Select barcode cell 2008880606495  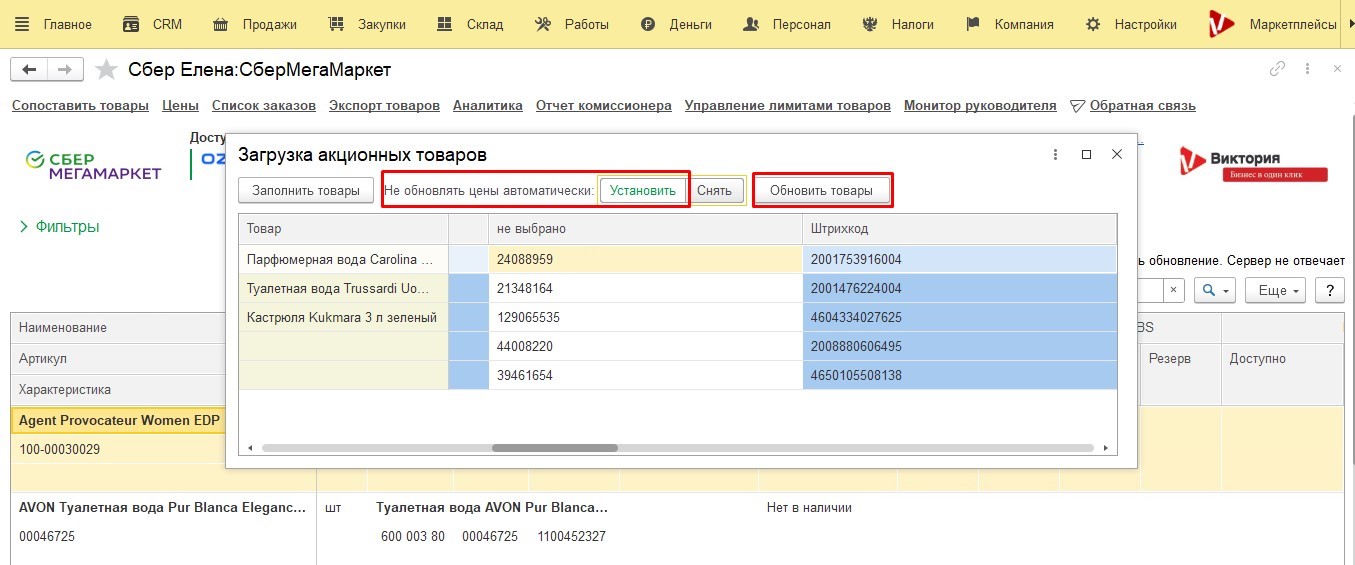(959, 347)
